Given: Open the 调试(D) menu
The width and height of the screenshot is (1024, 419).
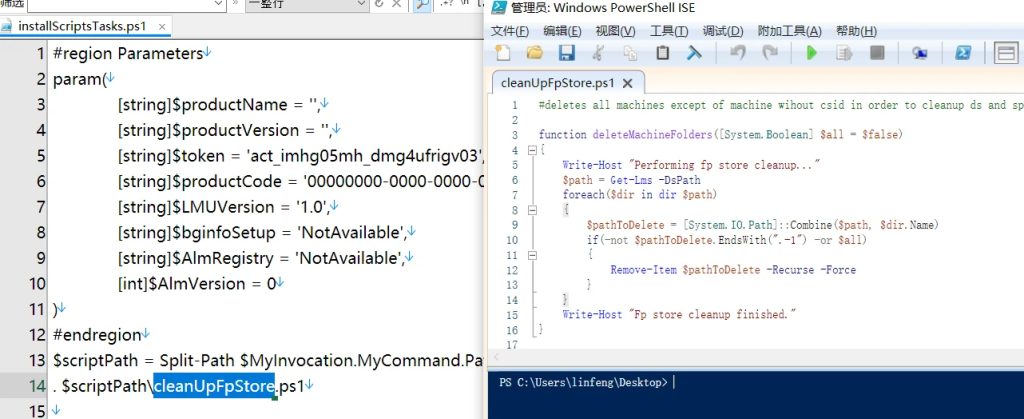Looking at the screenshot, I should pyautogui.click(x=723, y=31).
